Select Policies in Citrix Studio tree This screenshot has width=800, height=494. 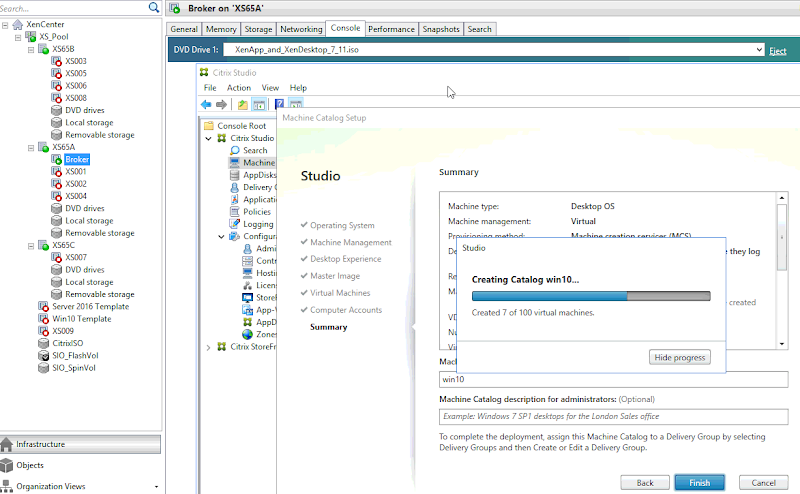click(x=257, y=212)
